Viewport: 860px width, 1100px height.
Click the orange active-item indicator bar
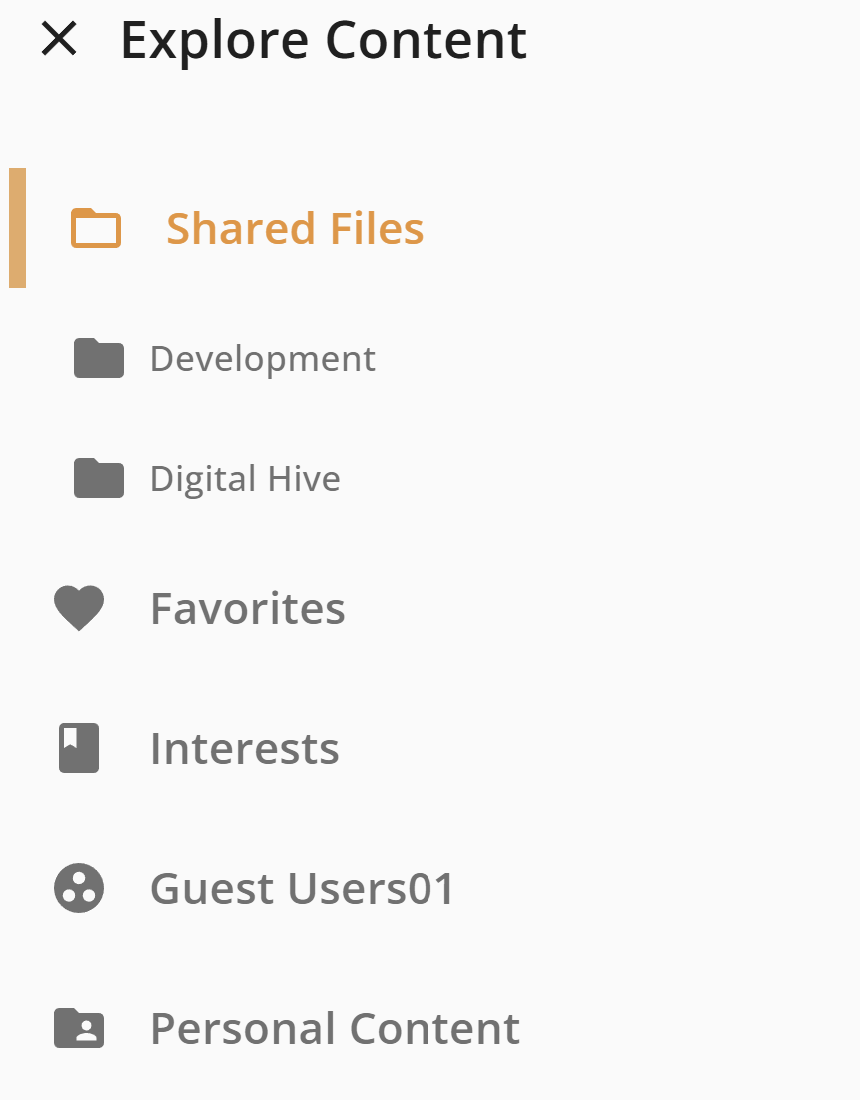pyautogui.click(x=18, y=228)
